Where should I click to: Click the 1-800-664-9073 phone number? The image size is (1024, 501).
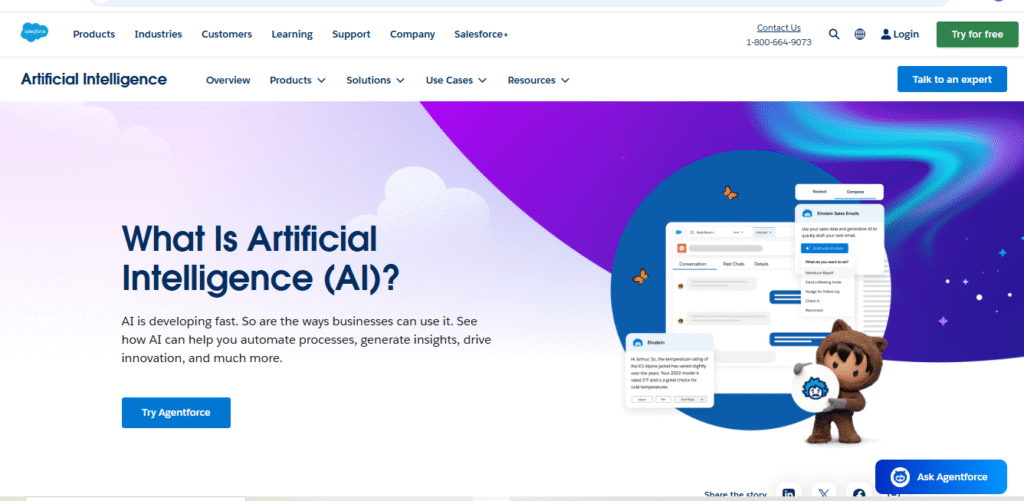click(778, 42)
